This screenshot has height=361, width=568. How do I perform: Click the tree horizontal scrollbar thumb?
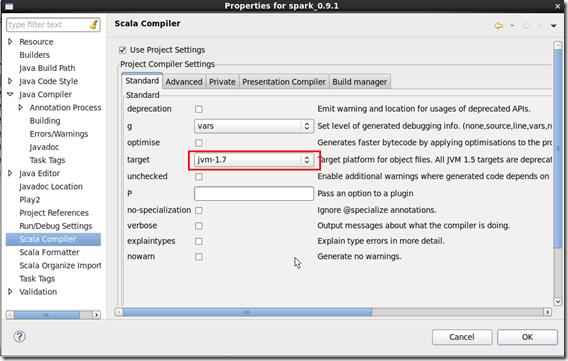(46, 315)
